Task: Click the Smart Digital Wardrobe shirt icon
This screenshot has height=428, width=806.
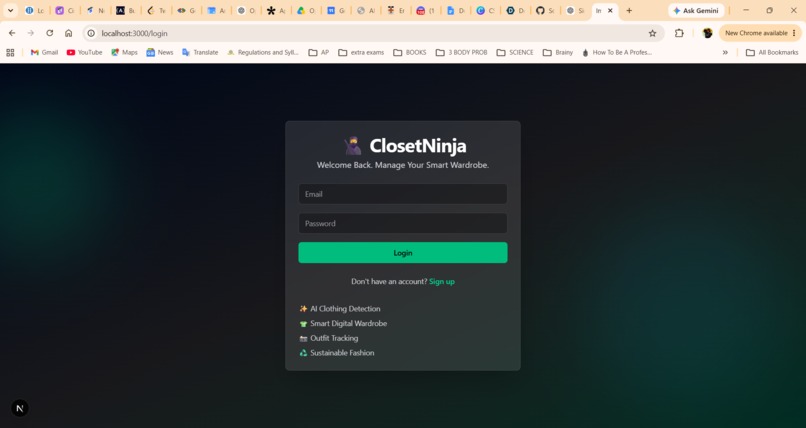Action: [x=303, y=324]
